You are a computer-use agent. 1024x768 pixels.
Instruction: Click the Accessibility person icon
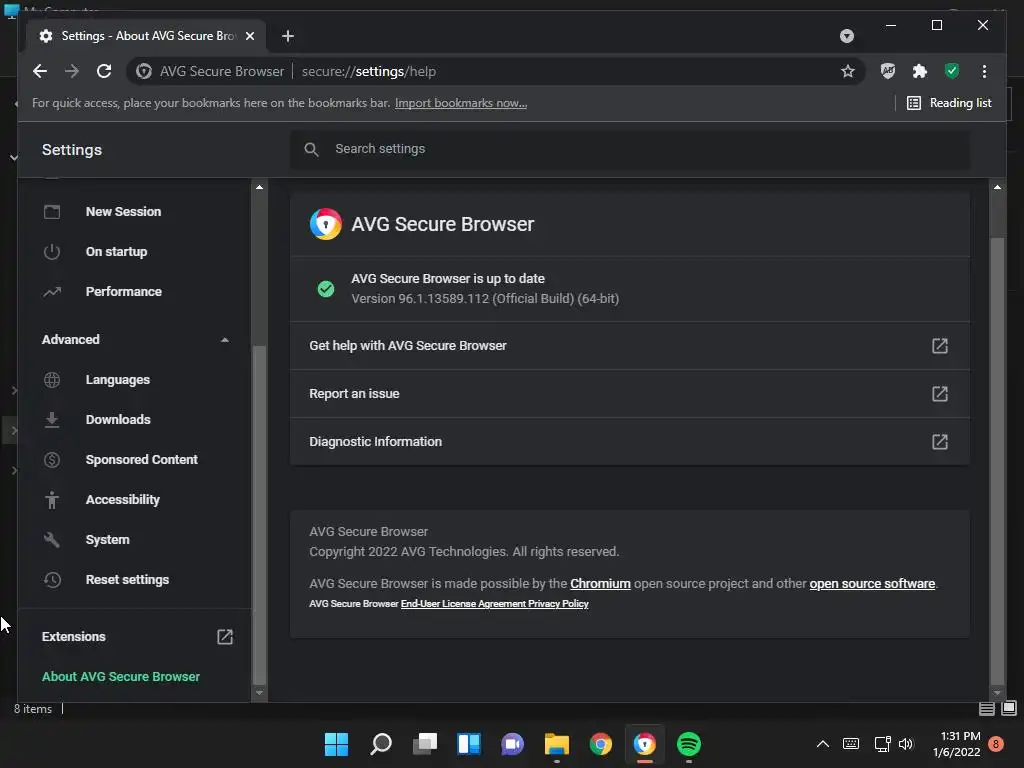52,500
